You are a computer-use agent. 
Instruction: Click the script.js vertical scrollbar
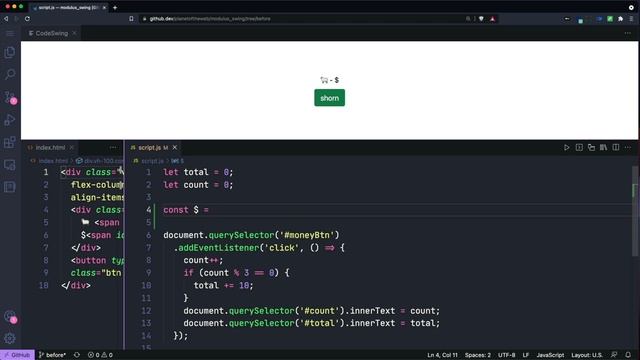(x=635, y=212)
